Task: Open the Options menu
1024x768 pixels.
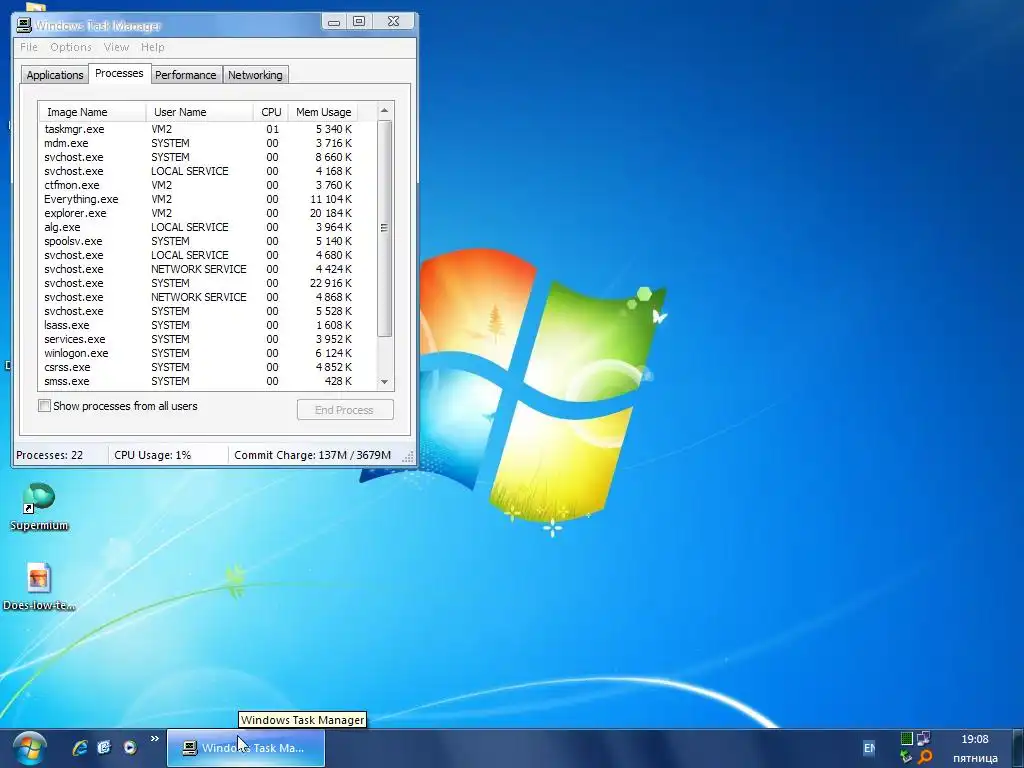Action: [71, 47]
